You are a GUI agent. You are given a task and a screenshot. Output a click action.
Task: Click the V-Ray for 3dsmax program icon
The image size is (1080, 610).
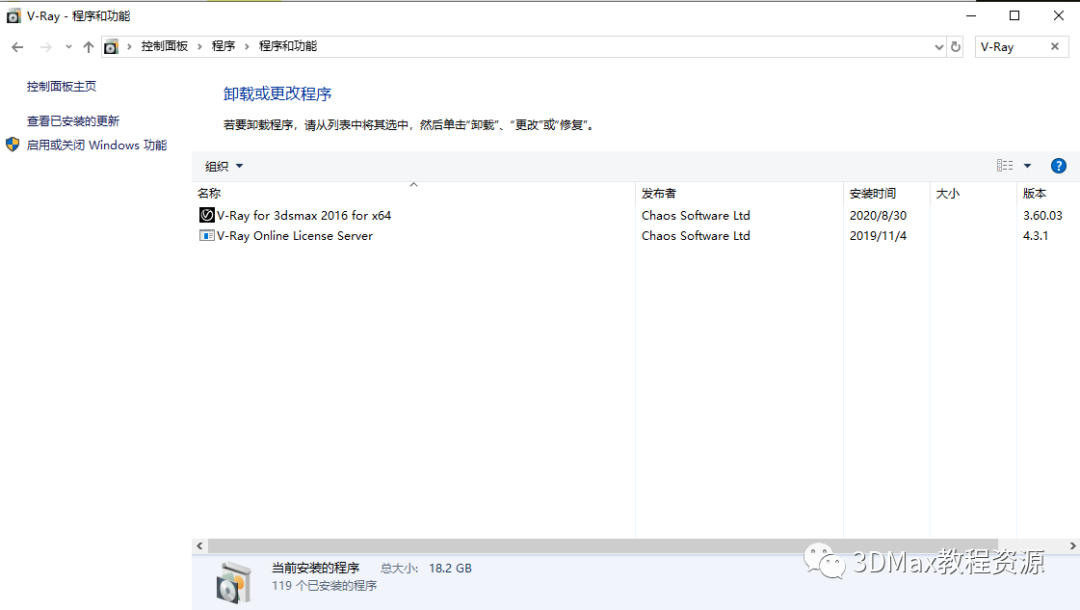click(x=206, y=215)
